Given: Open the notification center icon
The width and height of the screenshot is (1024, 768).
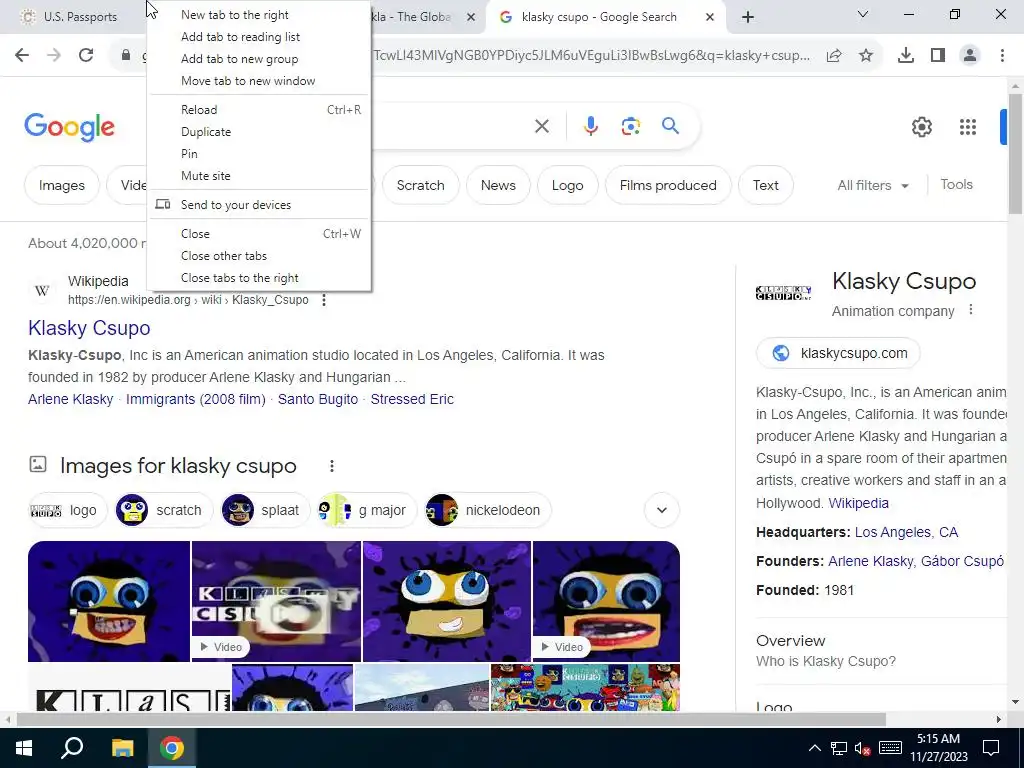Looking at the screenshot, I should [x=991, y=748].
